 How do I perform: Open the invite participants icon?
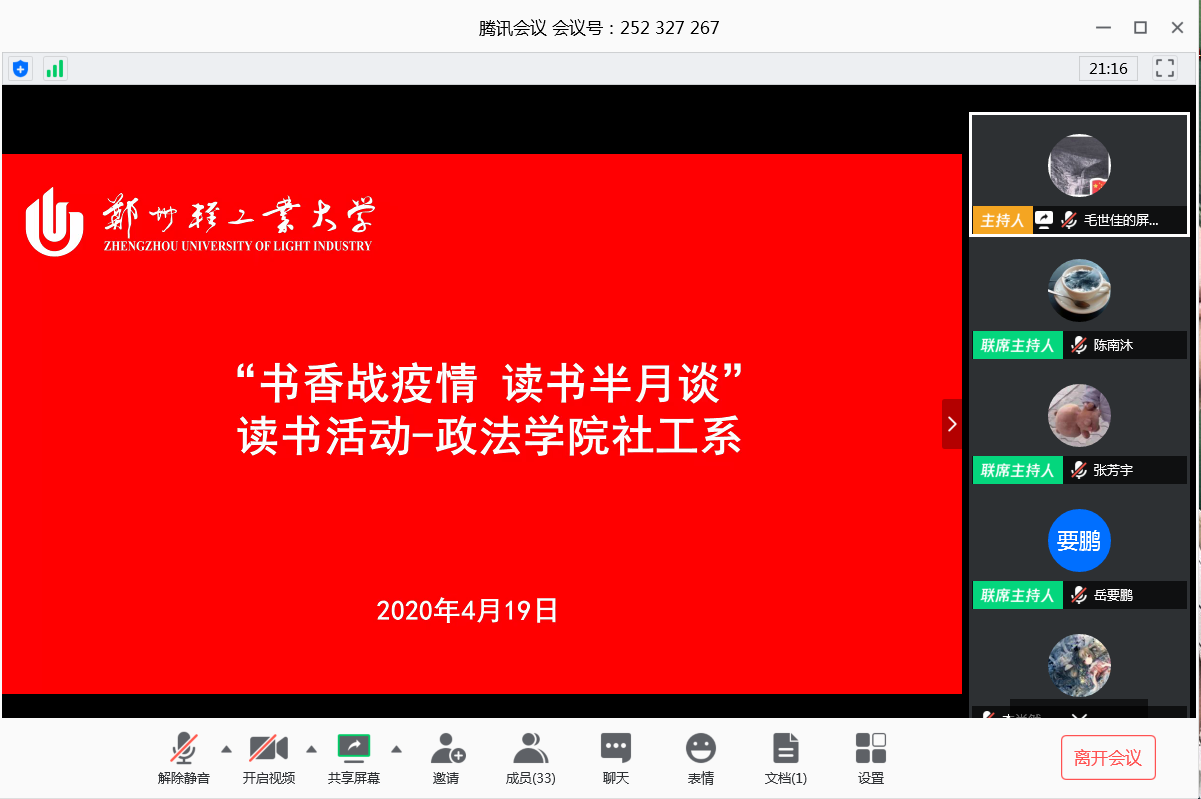pyautogui.click(x=446, y=758)
